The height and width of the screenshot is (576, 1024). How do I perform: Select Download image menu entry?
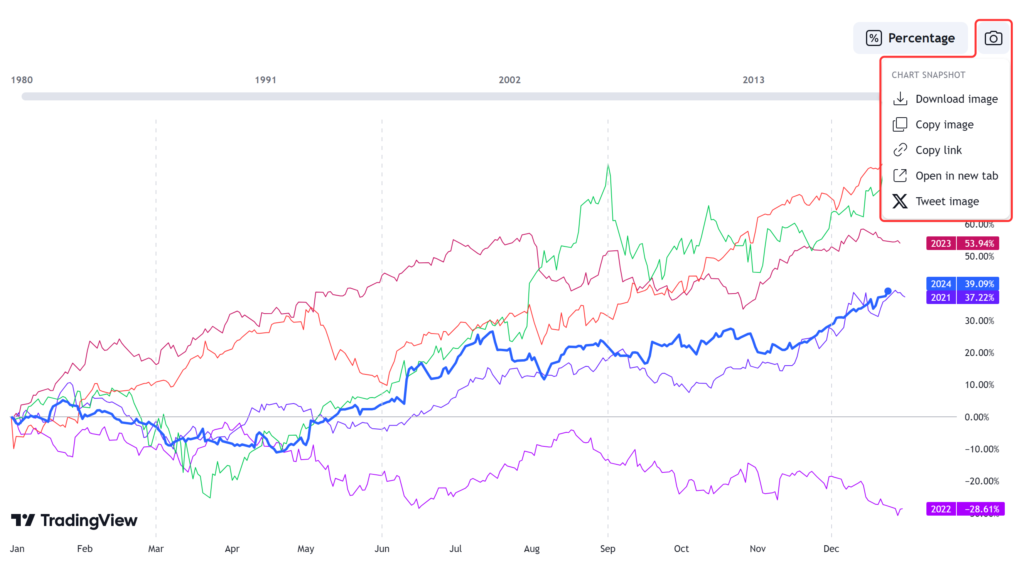pos(956,99)
